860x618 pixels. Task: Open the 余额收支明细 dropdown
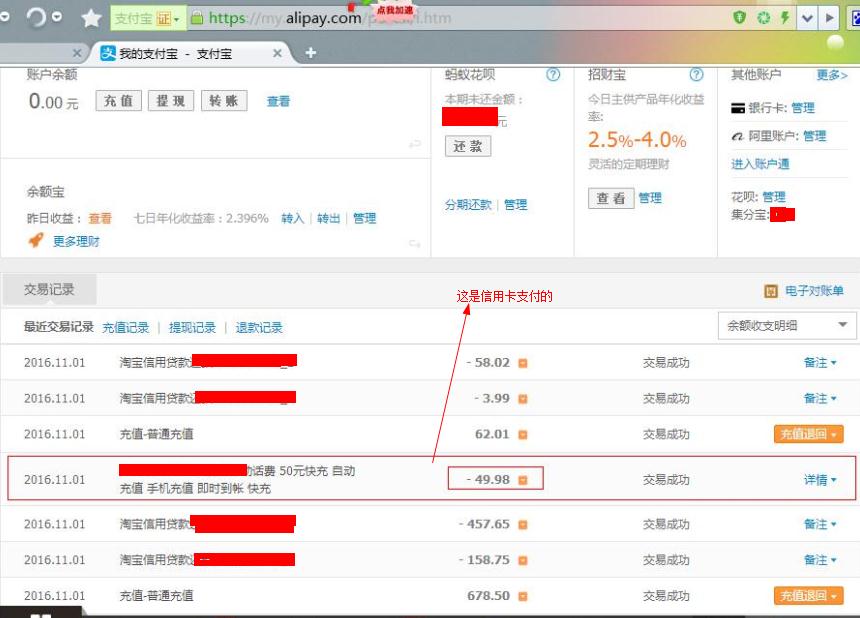[787, 325]
